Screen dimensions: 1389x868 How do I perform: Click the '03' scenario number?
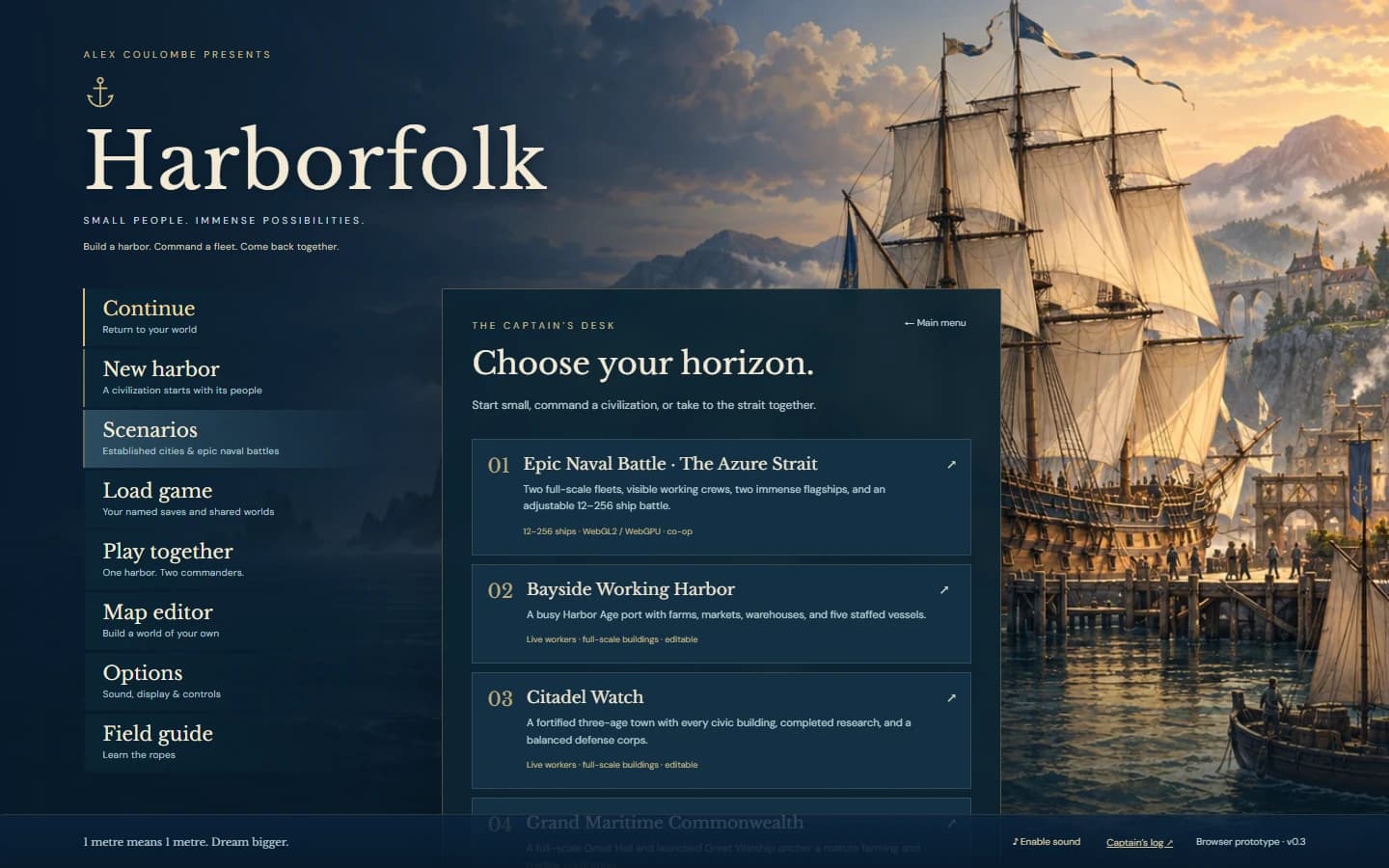(x=501, y=699)
